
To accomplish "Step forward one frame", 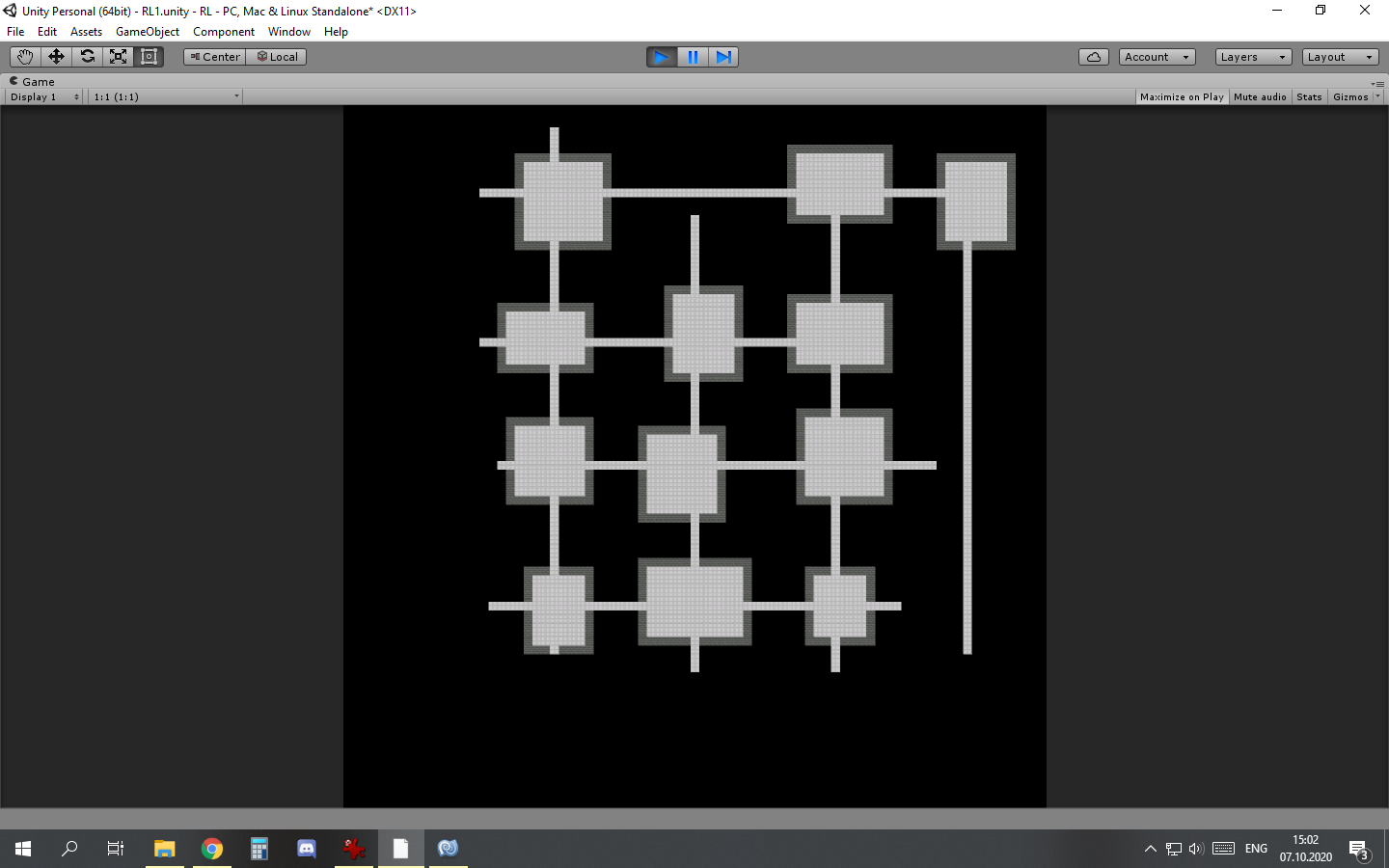I will [723, 57].
